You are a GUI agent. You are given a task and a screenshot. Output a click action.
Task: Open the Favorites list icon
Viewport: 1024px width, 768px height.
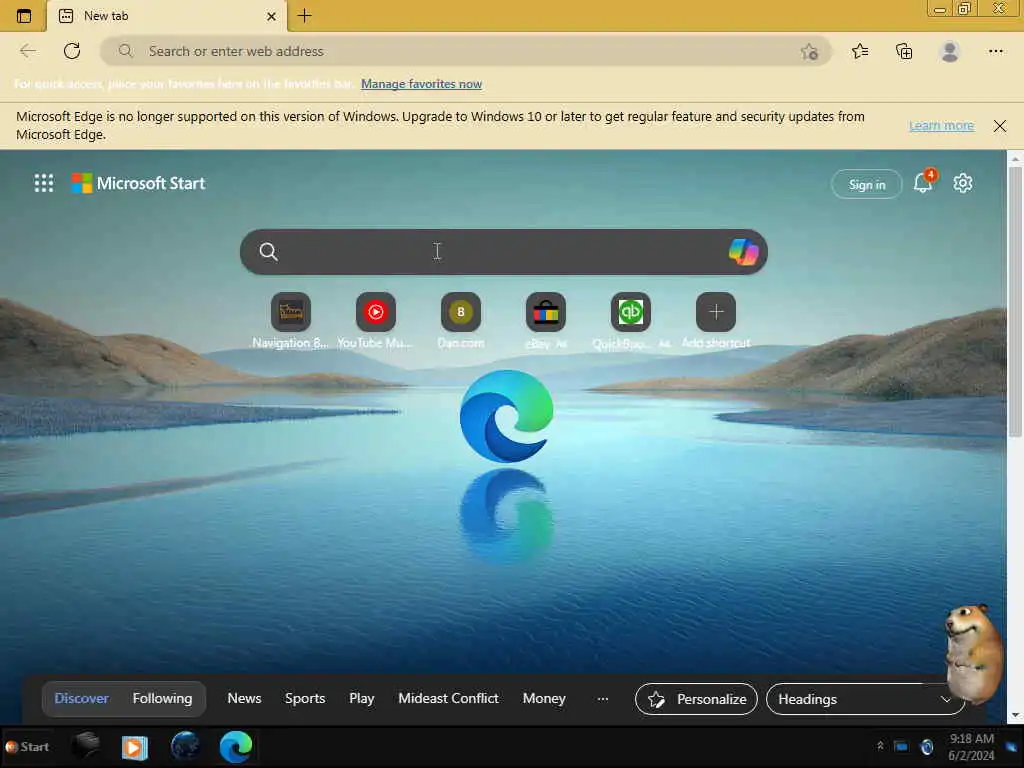tap(860, 51)
